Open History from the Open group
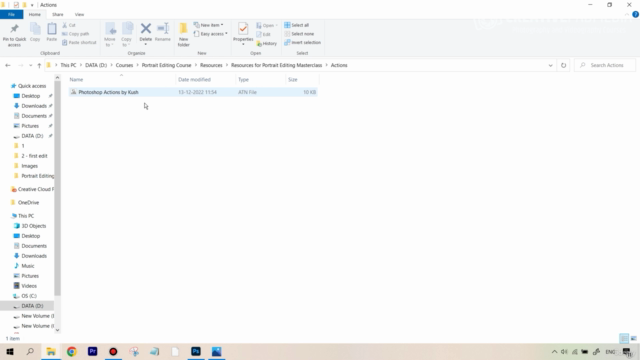 point(267,43)
